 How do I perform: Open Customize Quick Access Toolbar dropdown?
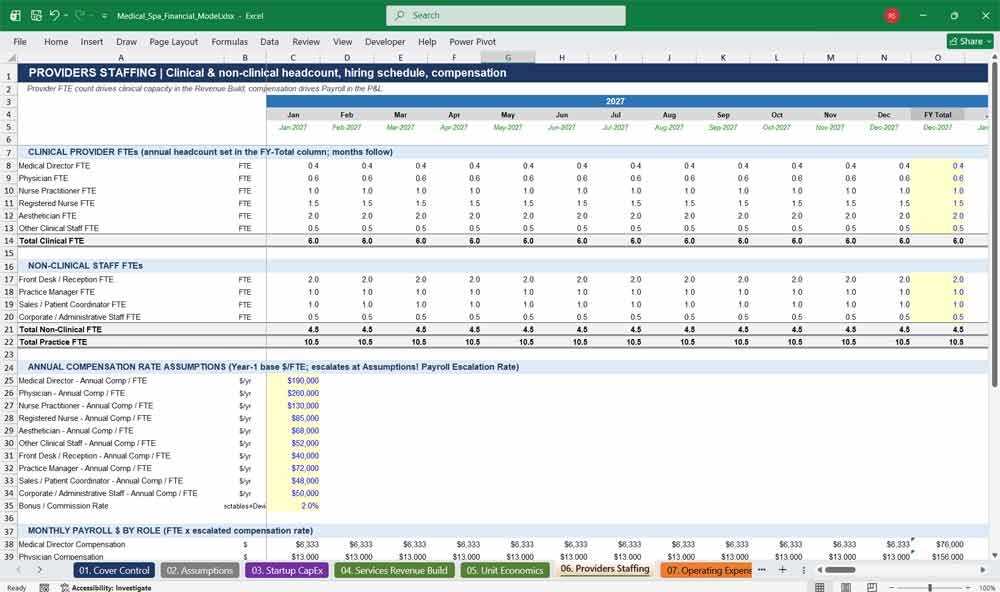pyautogui.click(x=104, y=16)
